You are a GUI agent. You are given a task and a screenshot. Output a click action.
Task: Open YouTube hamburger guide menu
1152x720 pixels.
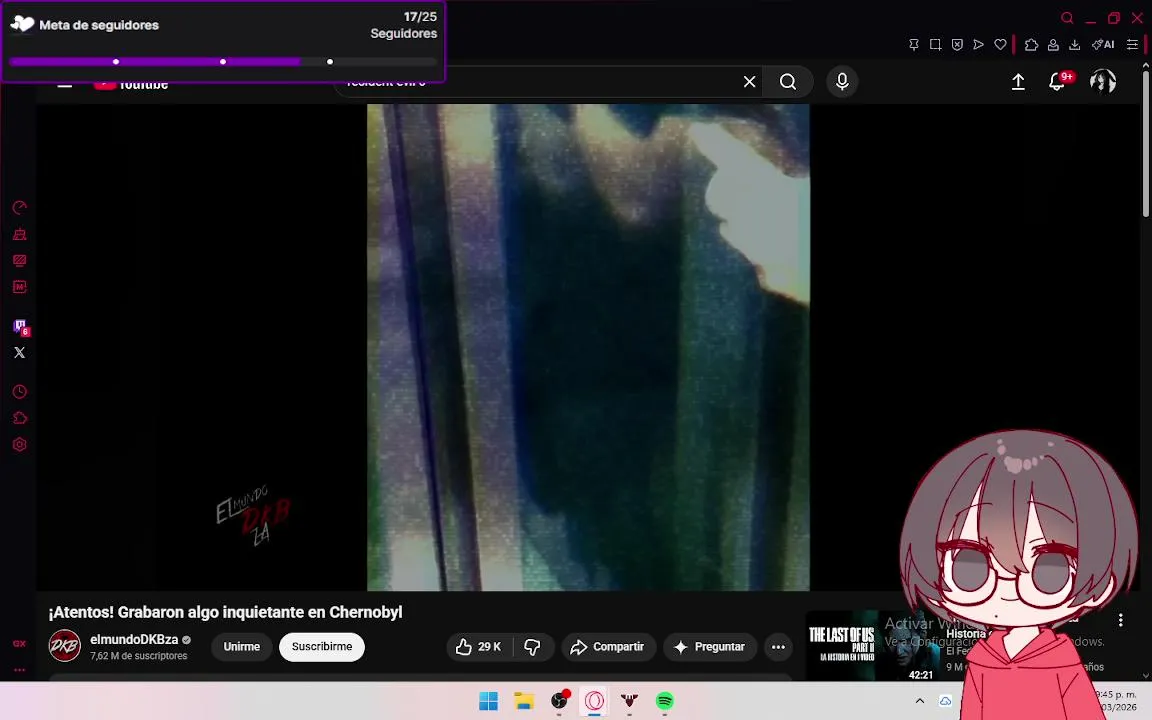point(65,84)
